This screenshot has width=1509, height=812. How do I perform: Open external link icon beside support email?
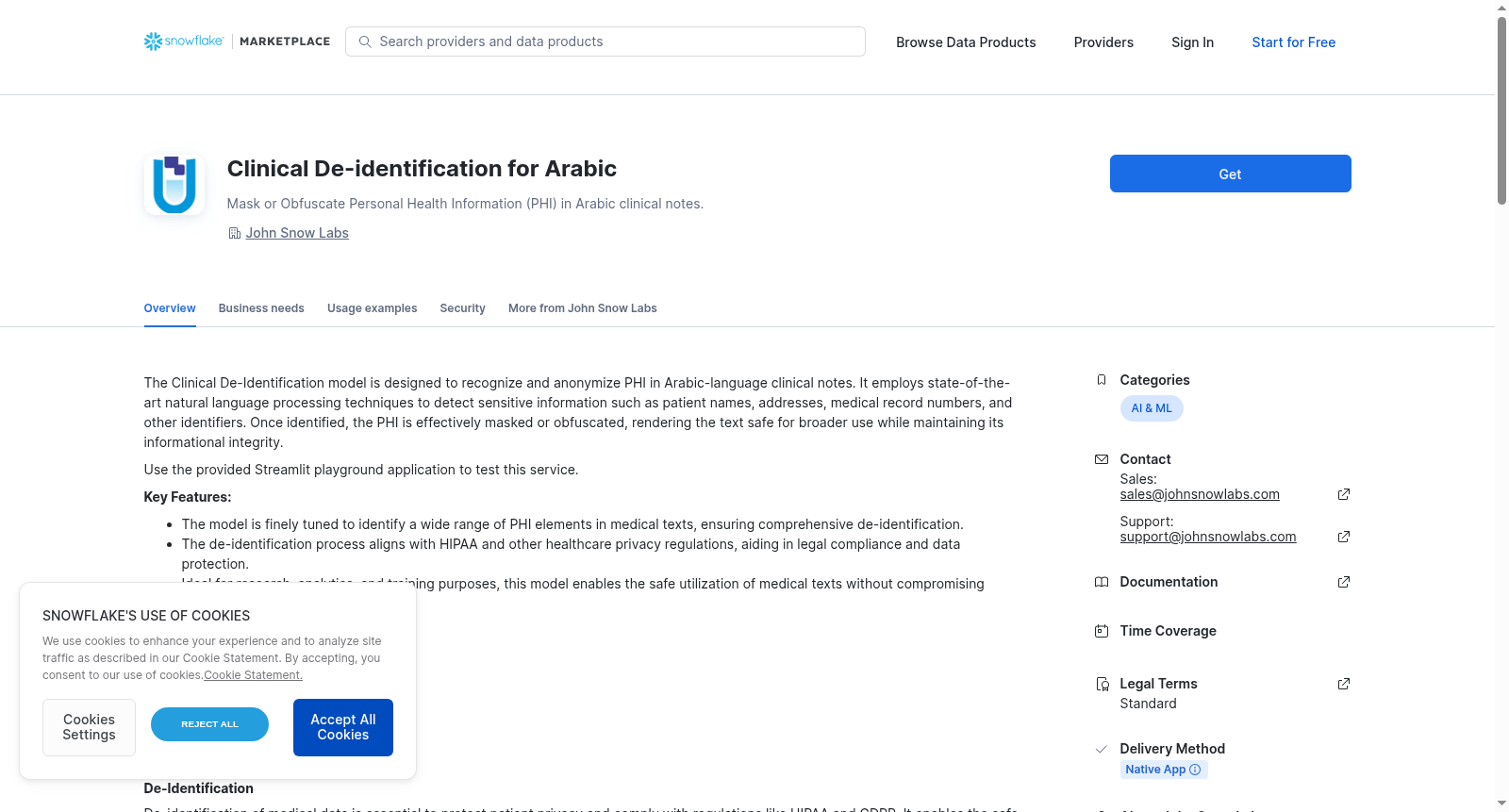click(x=1344, y=537)
